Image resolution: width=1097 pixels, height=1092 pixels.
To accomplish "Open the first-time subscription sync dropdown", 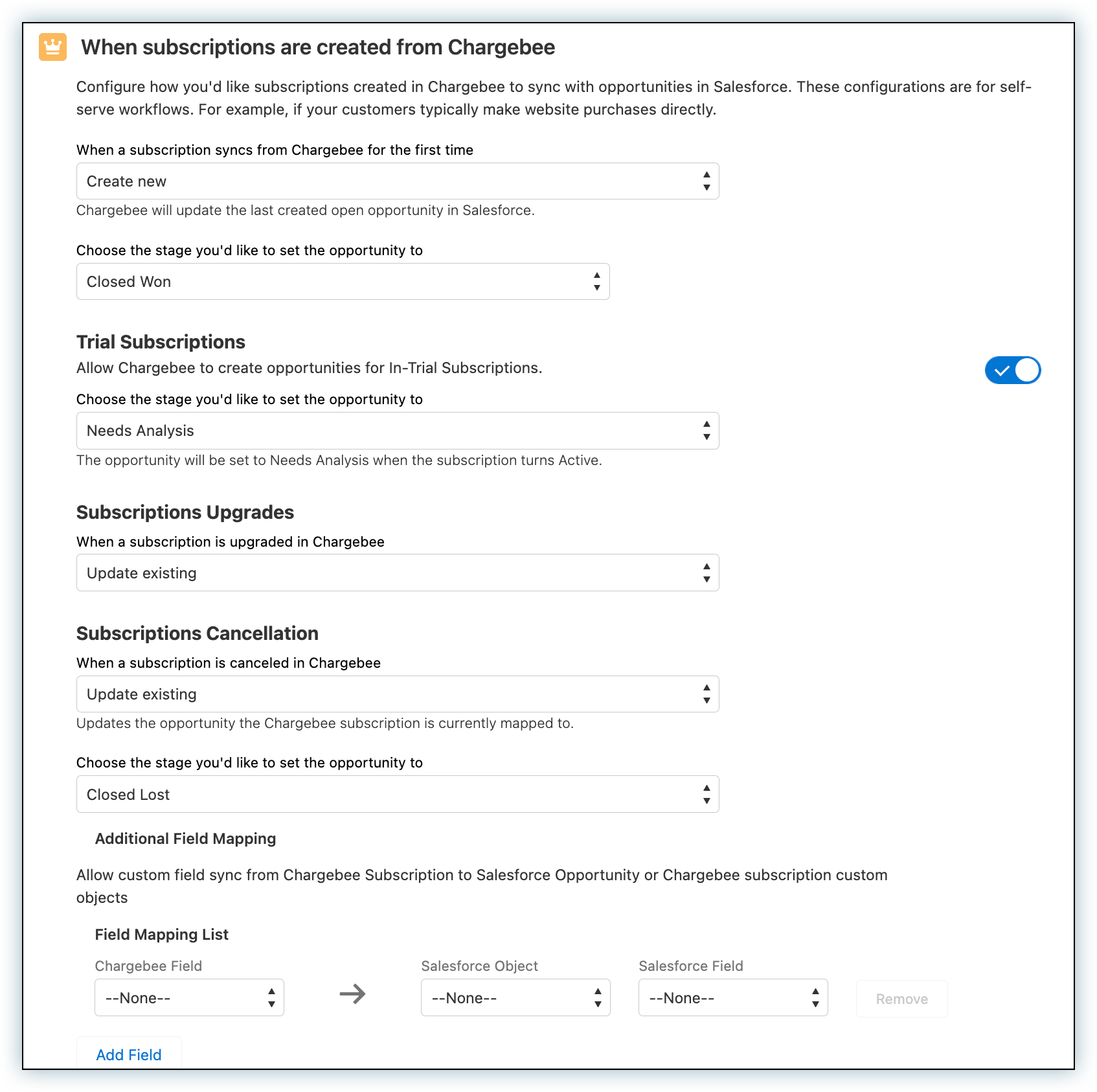I will coord(397,181).
